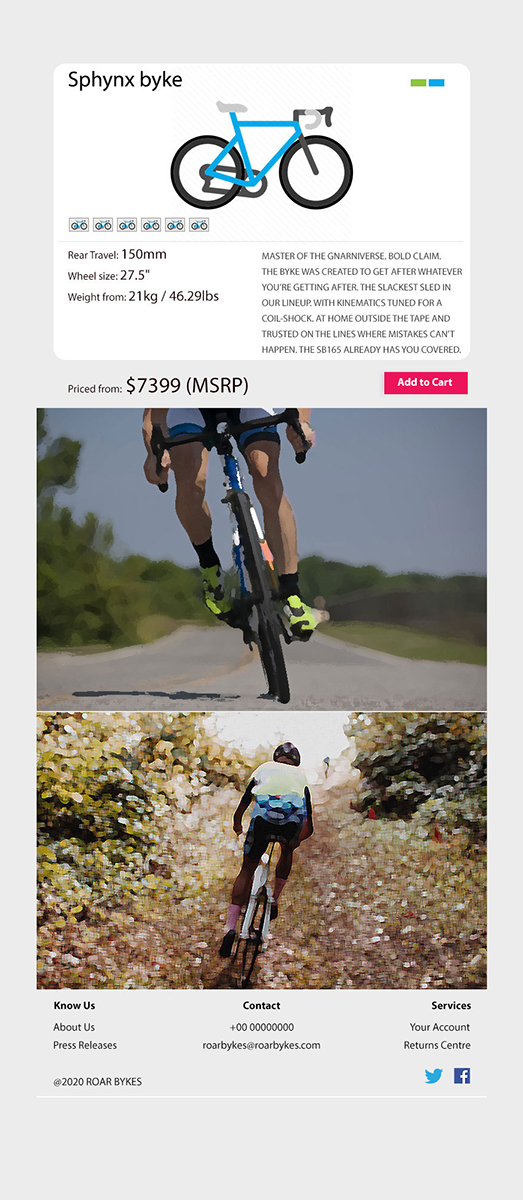Open the Twitter bird icon

[433, 1076]
